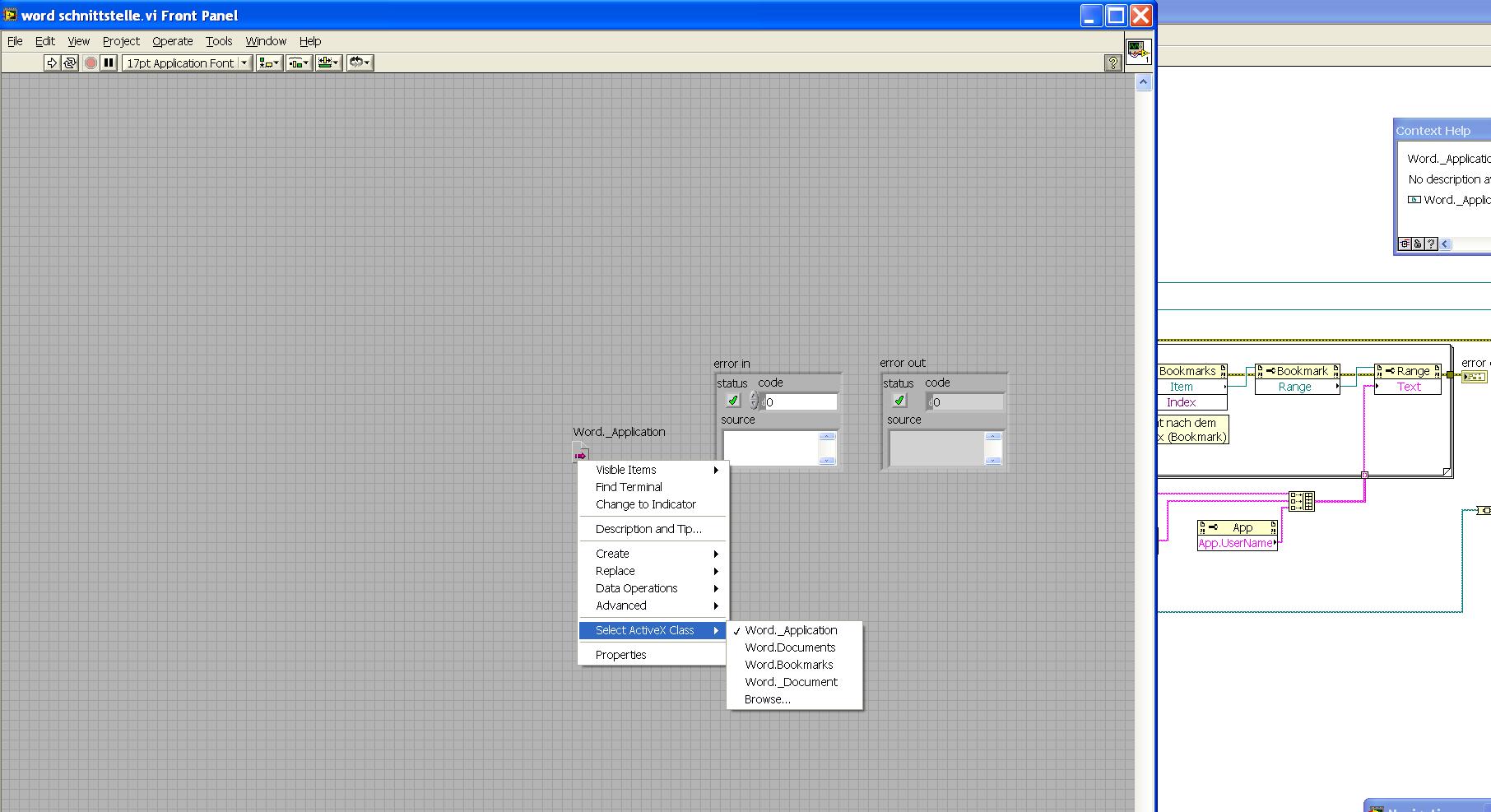Open the Operate menu
The image size is (1491, 812).
pyautogui.click(x=173, y=41)
